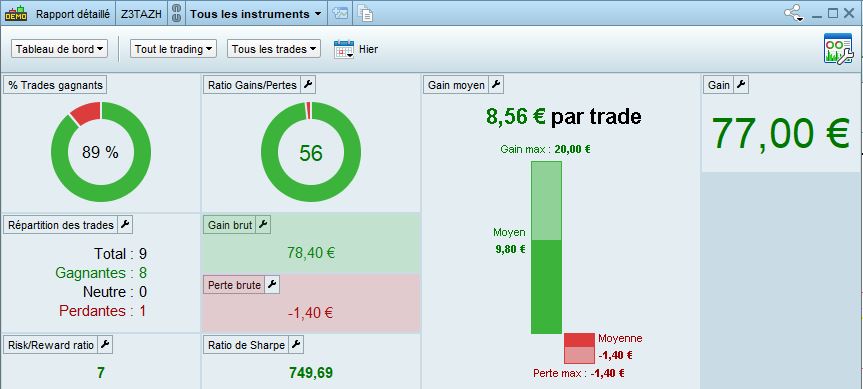This screenshot has height=389, width=863.
Task: Click the wrench next to Ratio de Sharpe
Action: [296, 345]
